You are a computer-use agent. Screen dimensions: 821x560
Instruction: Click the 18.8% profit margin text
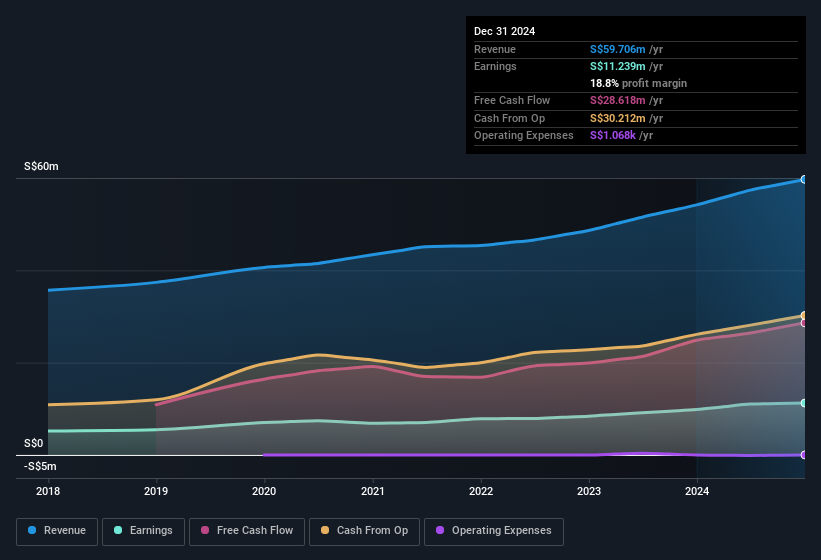638,83
